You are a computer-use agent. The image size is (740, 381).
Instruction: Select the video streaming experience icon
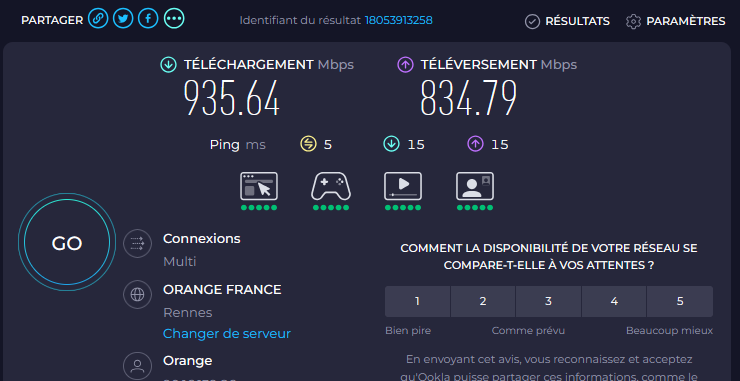(403, 186)
